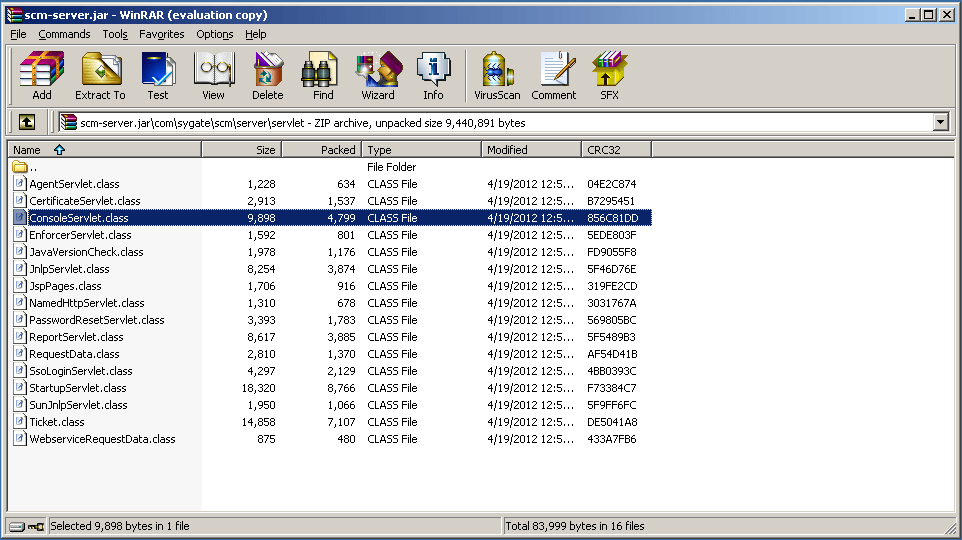Viewport: 962px width, 540px height.
Task: Click CRC32 value DE5041A8
Action: tap(612, 422)
